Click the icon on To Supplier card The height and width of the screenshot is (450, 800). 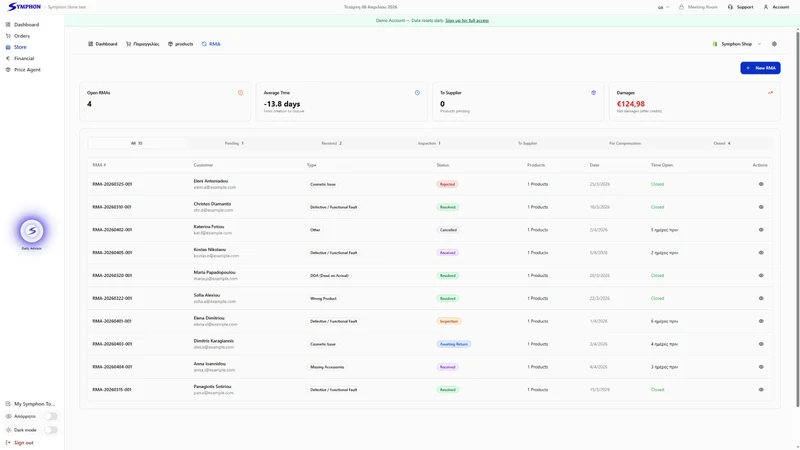(593, 93)
